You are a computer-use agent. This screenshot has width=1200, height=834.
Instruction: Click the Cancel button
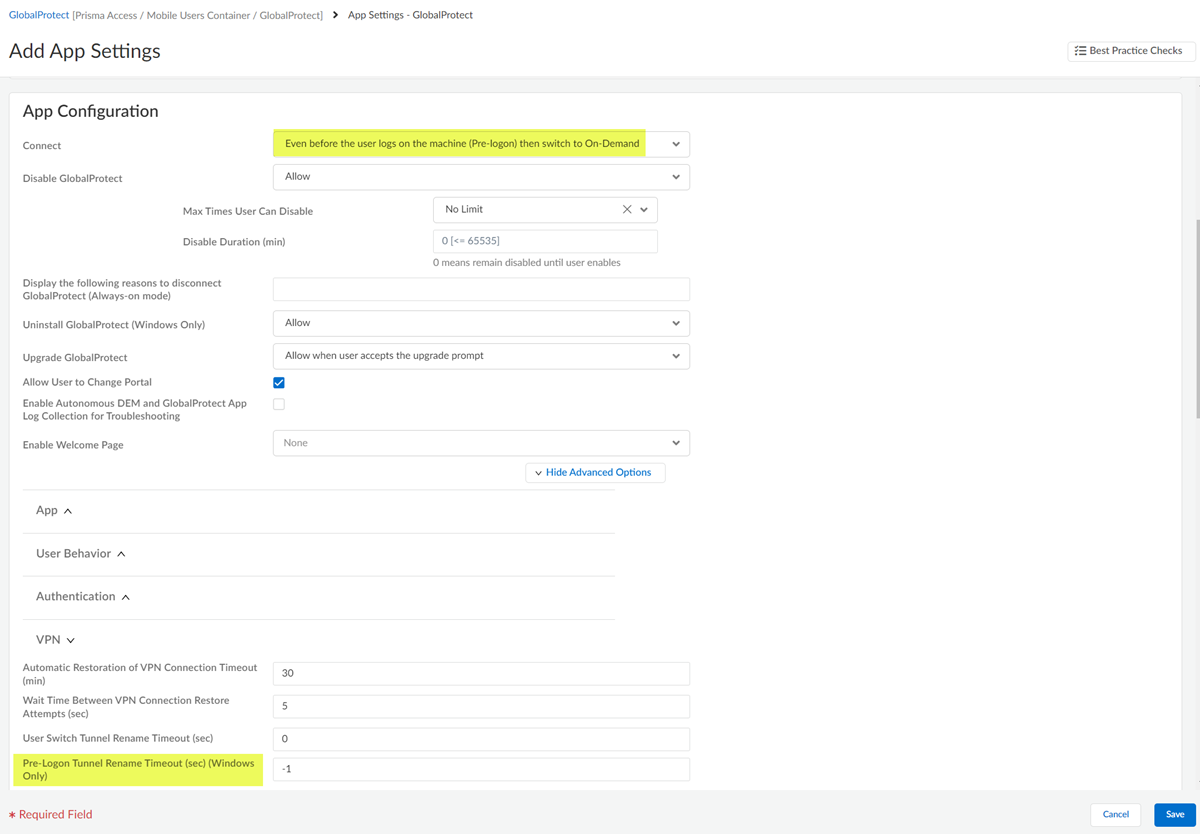click(1116, 815)
